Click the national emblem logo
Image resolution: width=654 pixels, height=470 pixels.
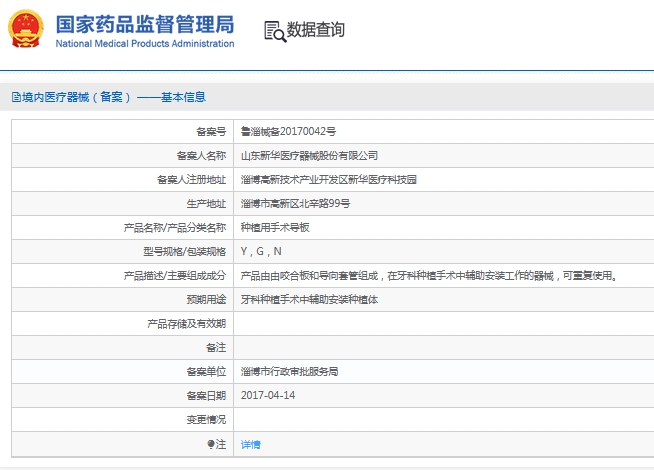click(x=26, y=29)
